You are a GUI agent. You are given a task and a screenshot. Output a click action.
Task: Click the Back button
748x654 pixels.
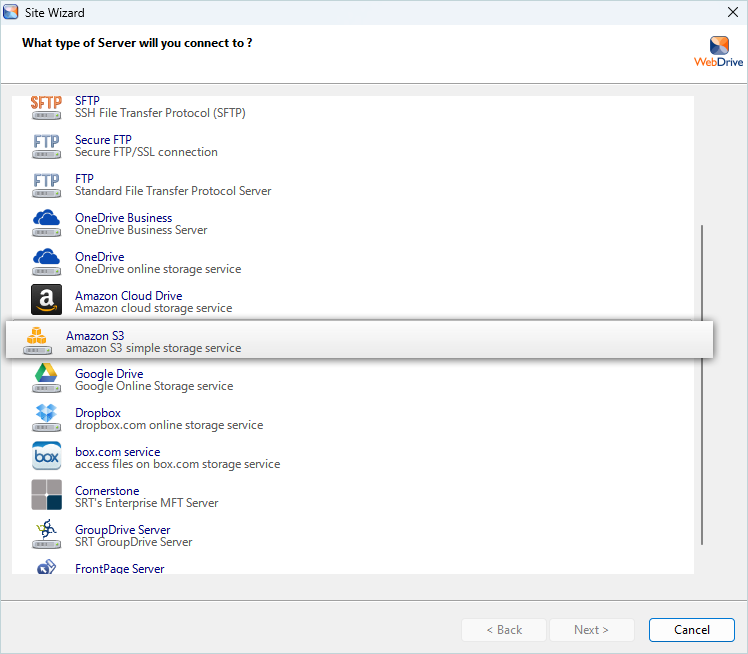tap(504, 630)
